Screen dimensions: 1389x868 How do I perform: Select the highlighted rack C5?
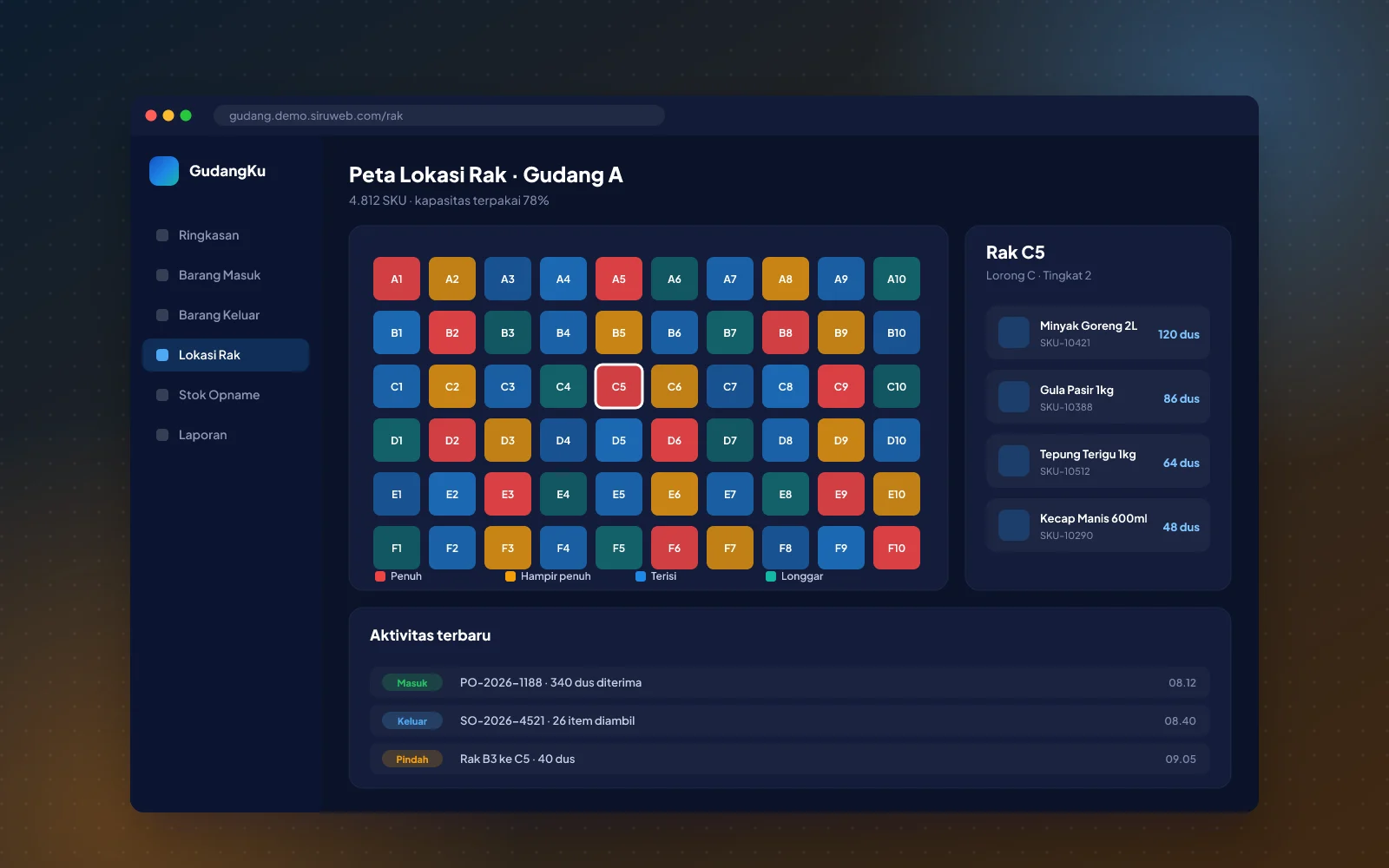pyautogui.click(x=619, y=386)
